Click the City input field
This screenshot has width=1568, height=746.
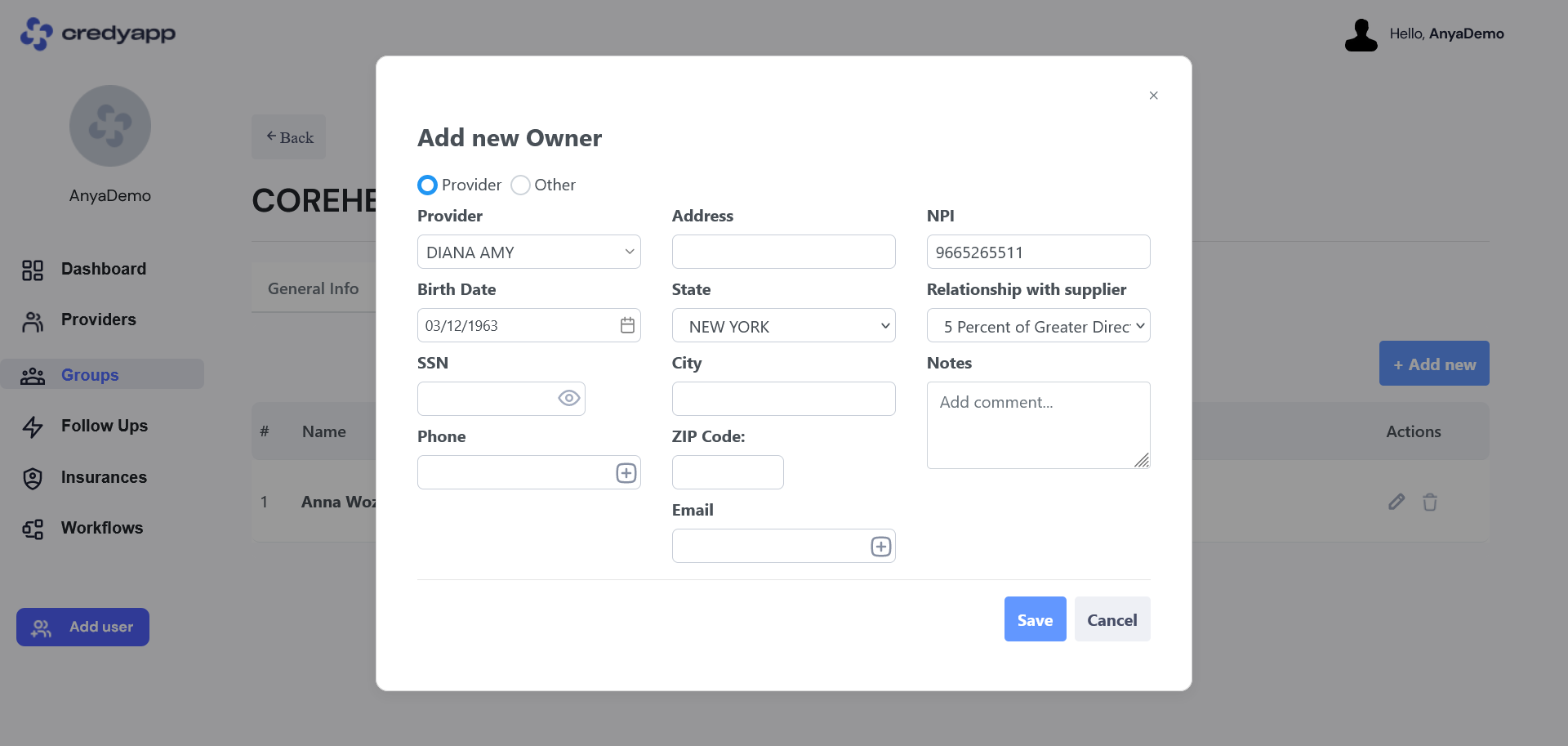784,399
